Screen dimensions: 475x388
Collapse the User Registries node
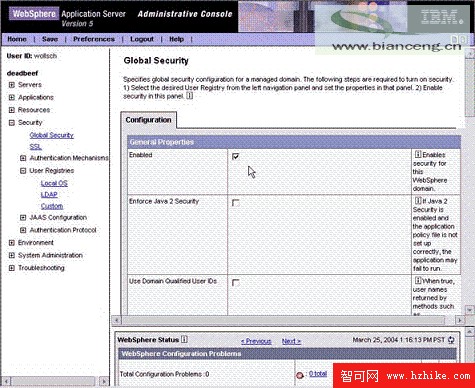click(x=23, y=171)
